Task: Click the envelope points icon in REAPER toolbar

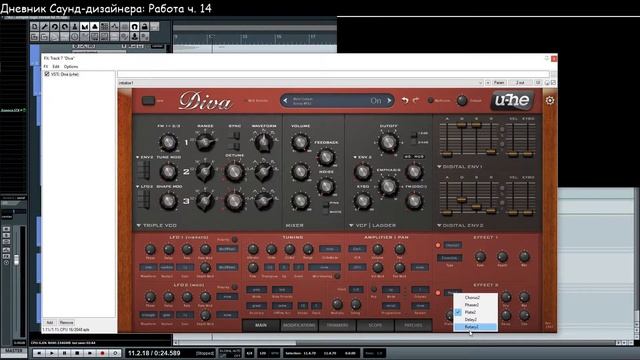Action: pos(115,27)
